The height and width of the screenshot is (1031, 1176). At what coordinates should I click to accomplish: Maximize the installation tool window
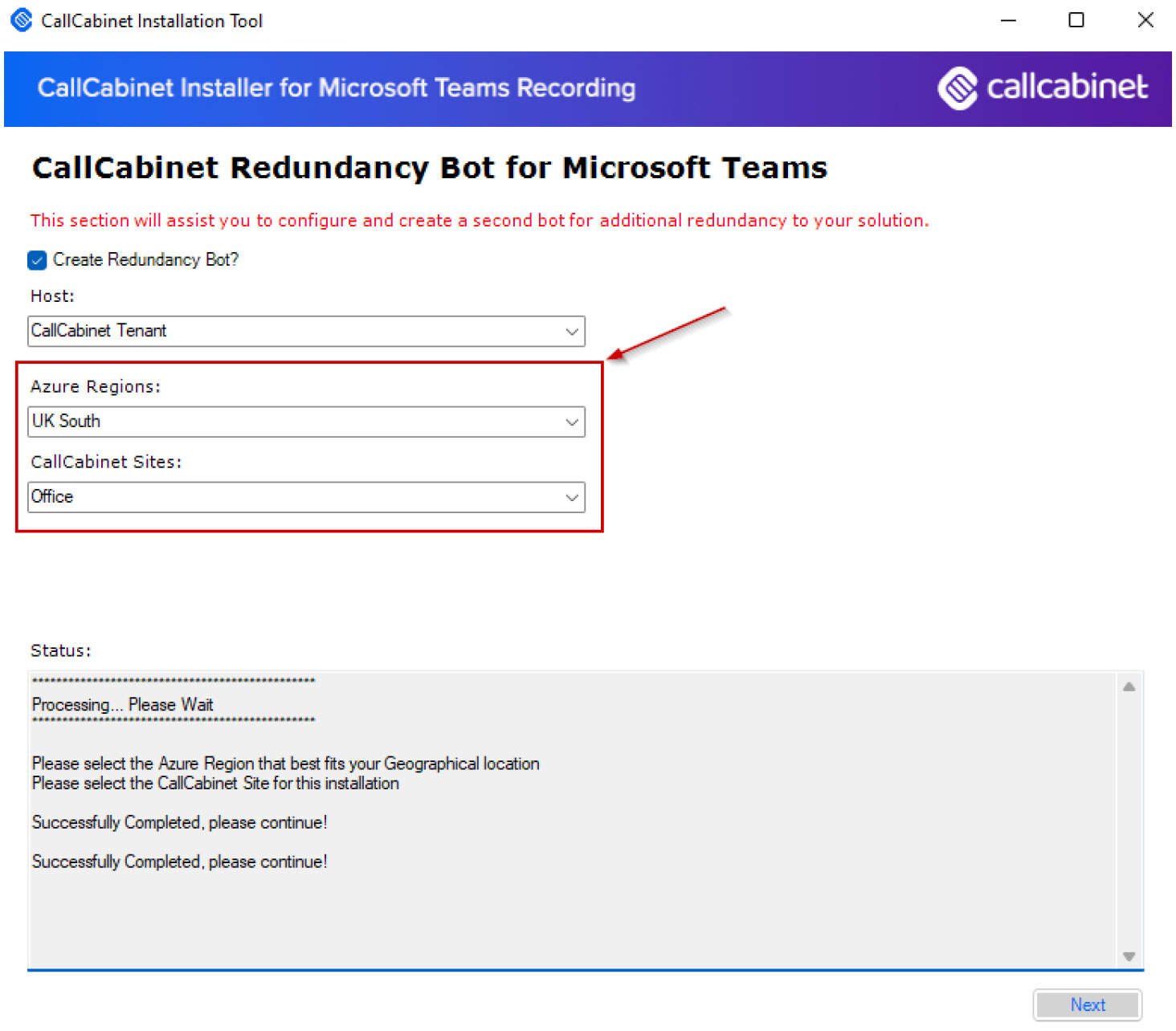pos(1076,20)
